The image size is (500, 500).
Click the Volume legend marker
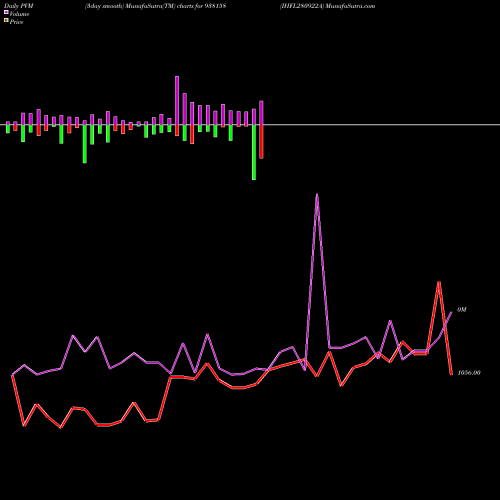(x=6, y=12)
